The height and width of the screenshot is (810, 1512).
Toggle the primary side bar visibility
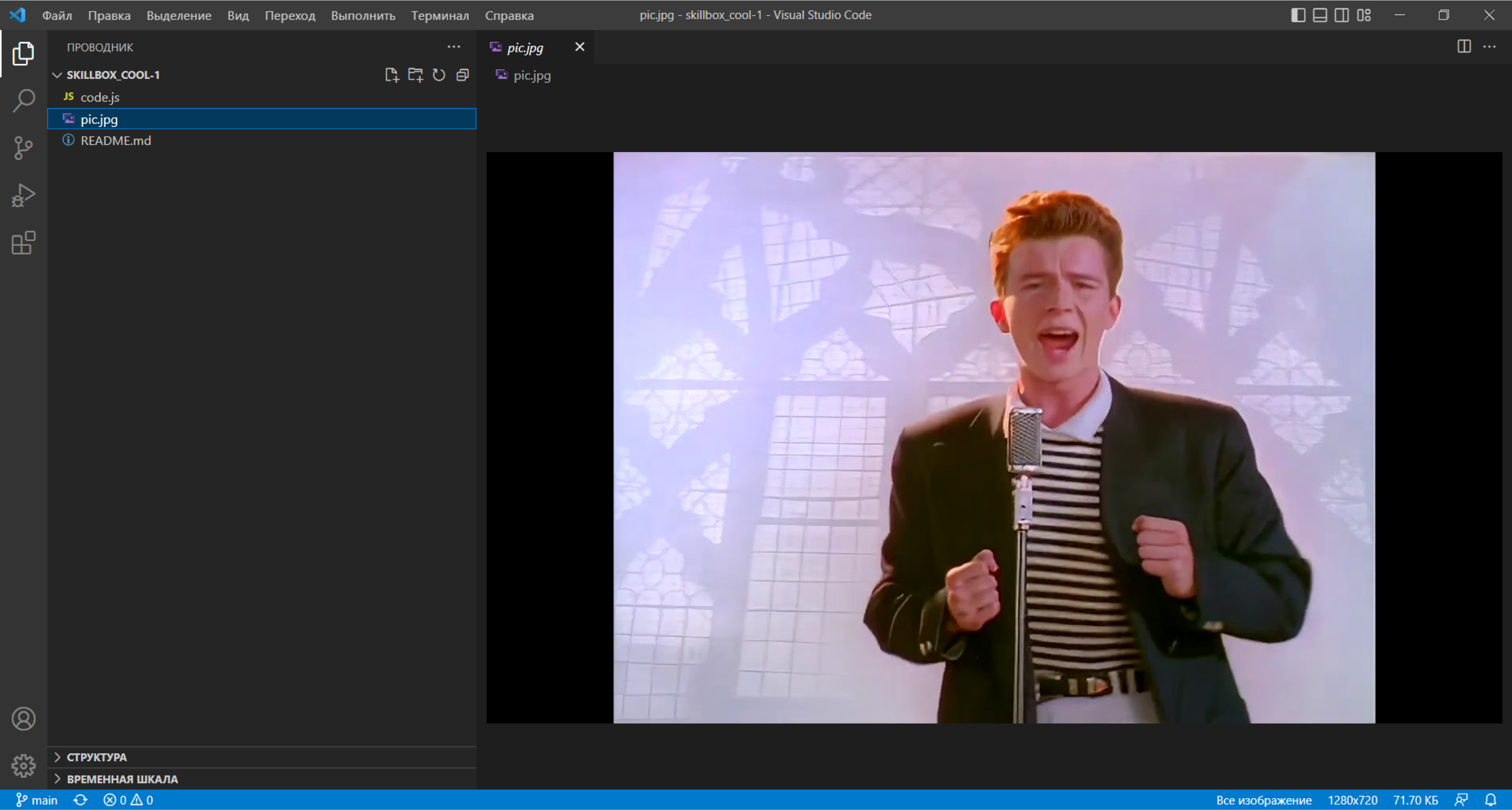pos(1298,15)
